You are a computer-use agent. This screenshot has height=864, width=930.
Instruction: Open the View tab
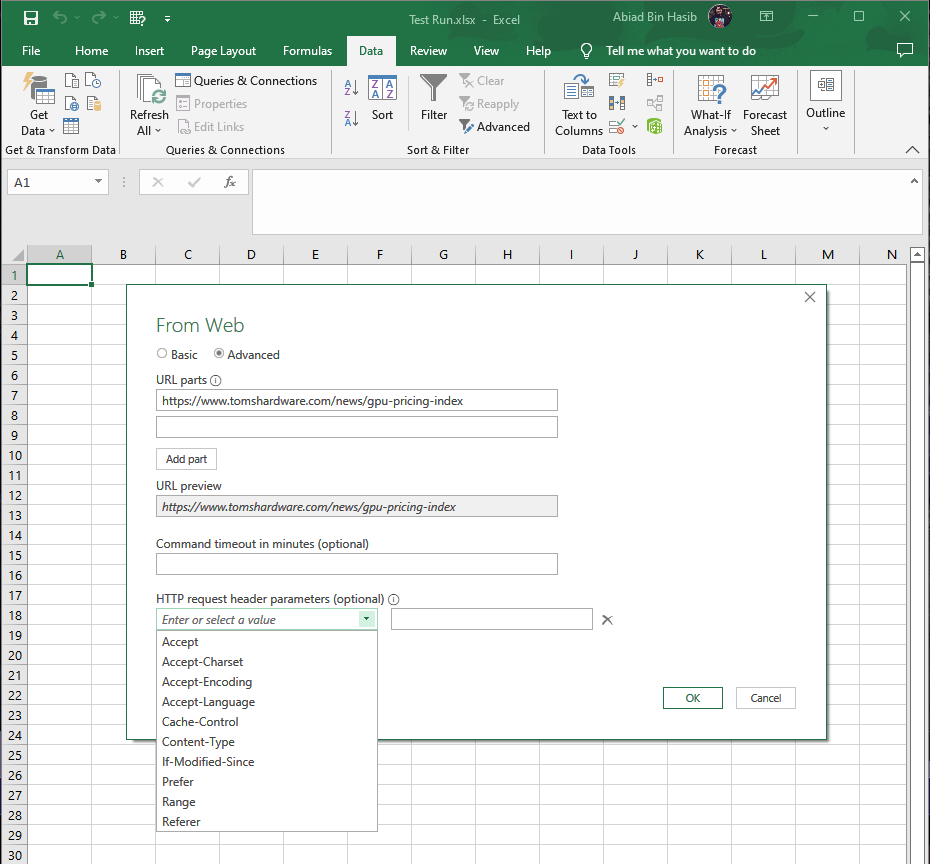coord(486,51)
